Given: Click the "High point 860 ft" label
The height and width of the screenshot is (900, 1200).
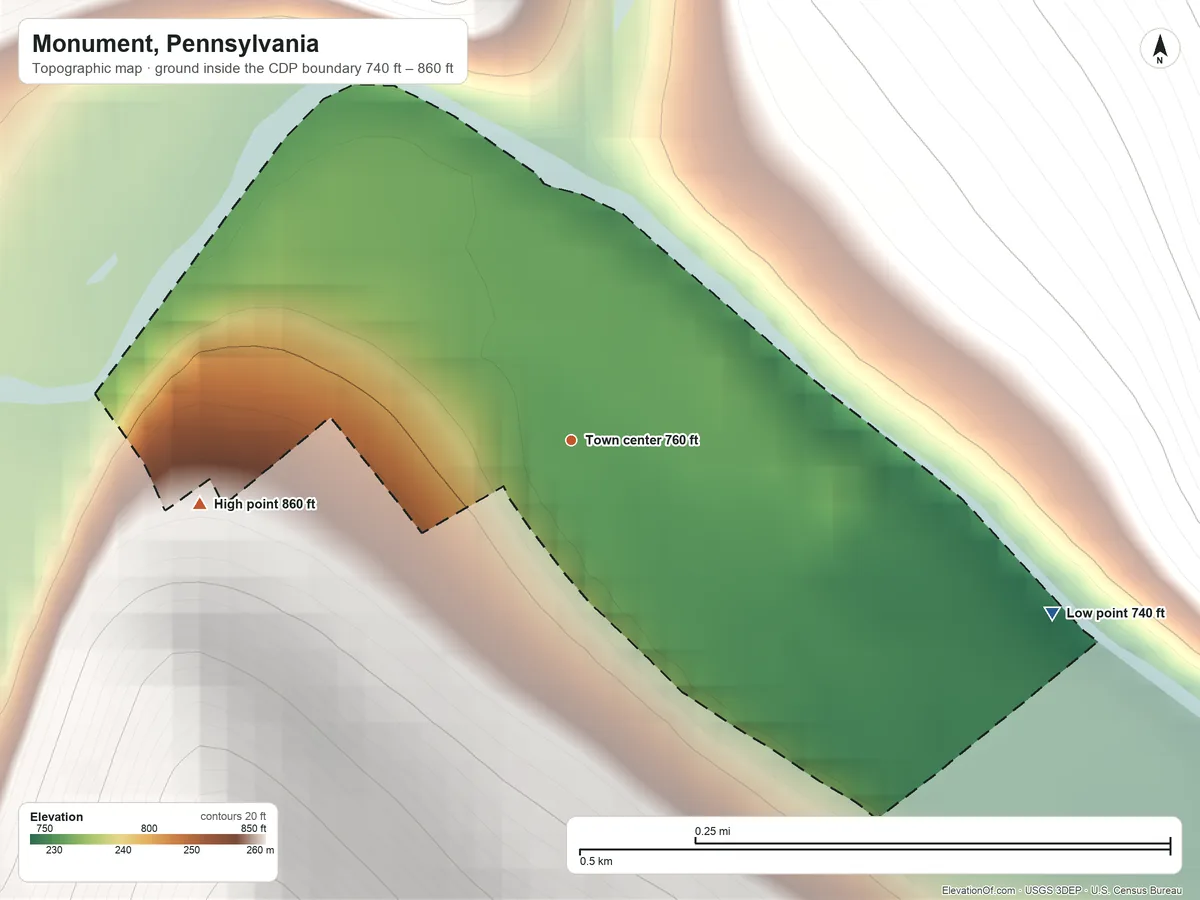Looking at the screenshot, I should [265, 504].
